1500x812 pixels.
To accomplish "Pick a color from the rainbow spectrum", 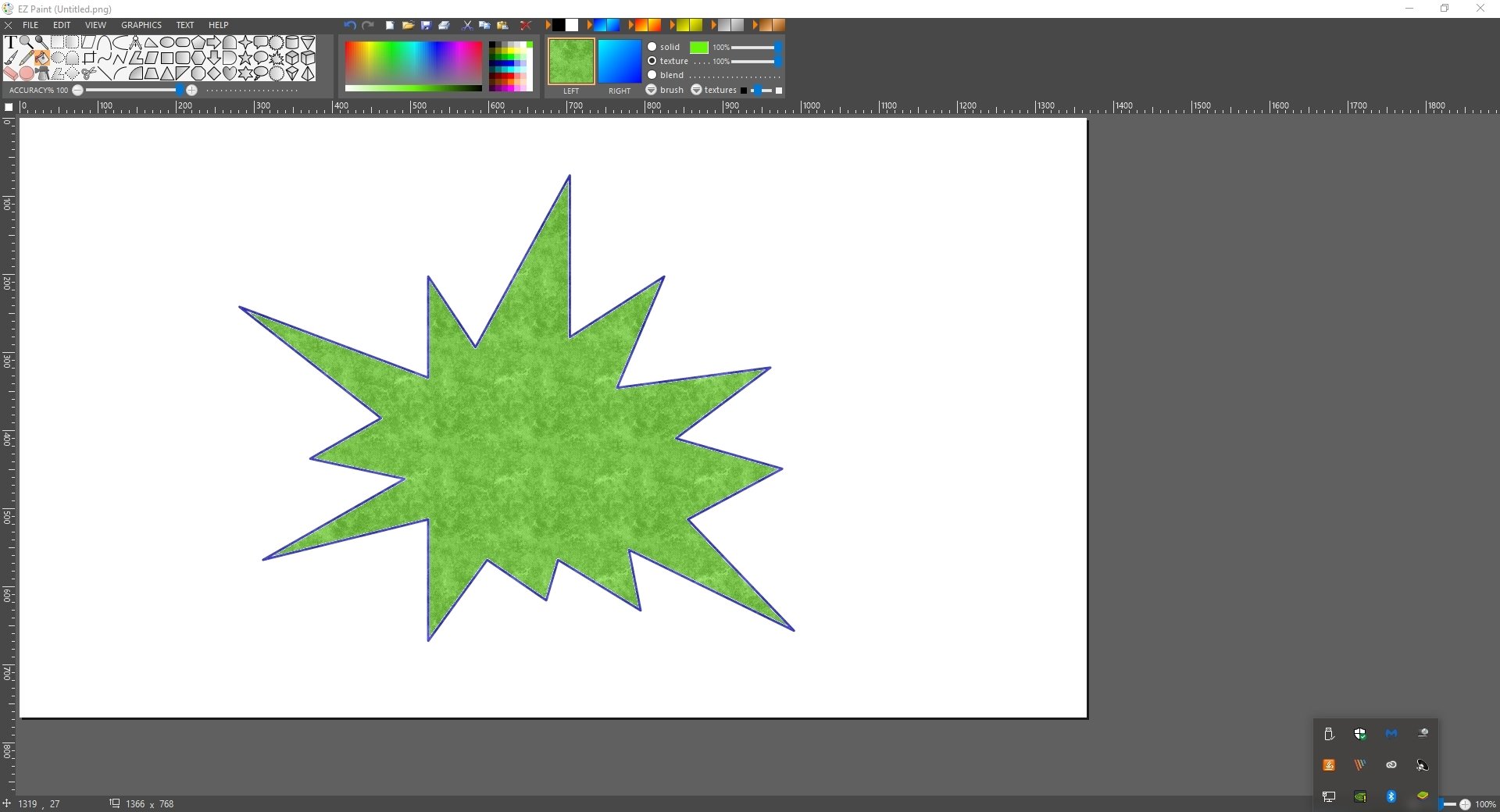I will tap(413, 62).
